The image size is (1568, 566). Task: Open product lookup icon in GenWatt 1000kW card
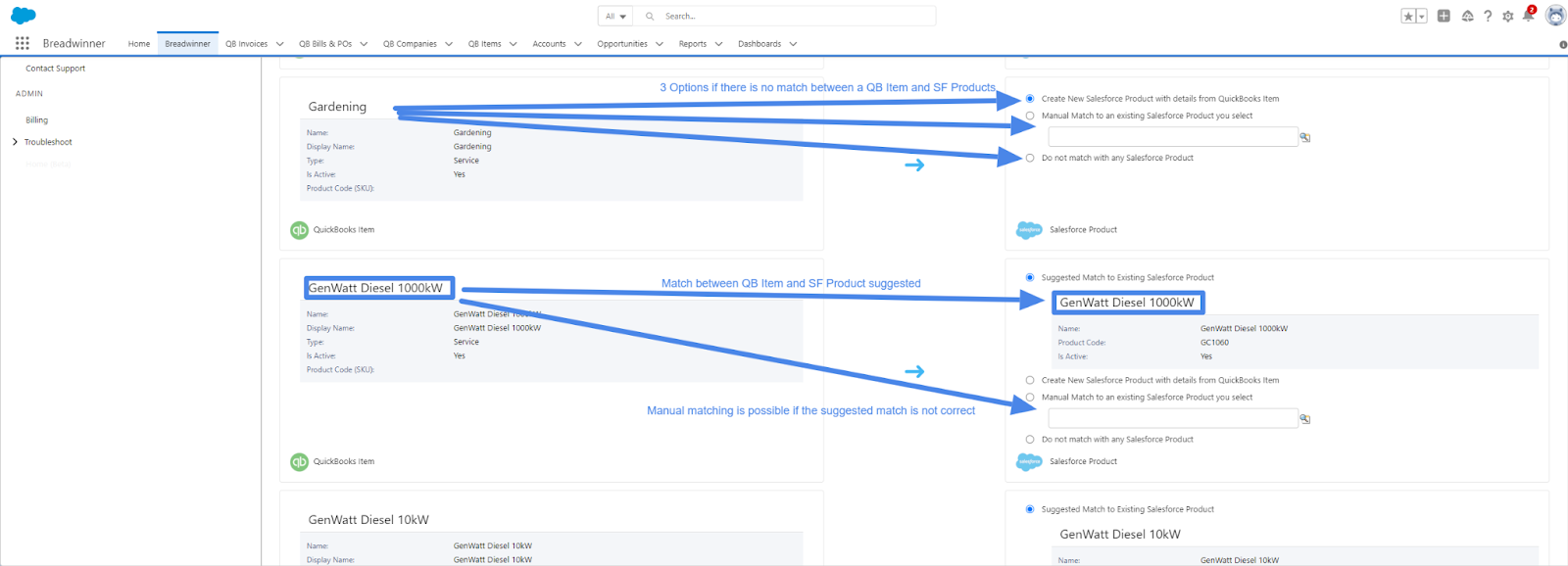click(1305, 419)
